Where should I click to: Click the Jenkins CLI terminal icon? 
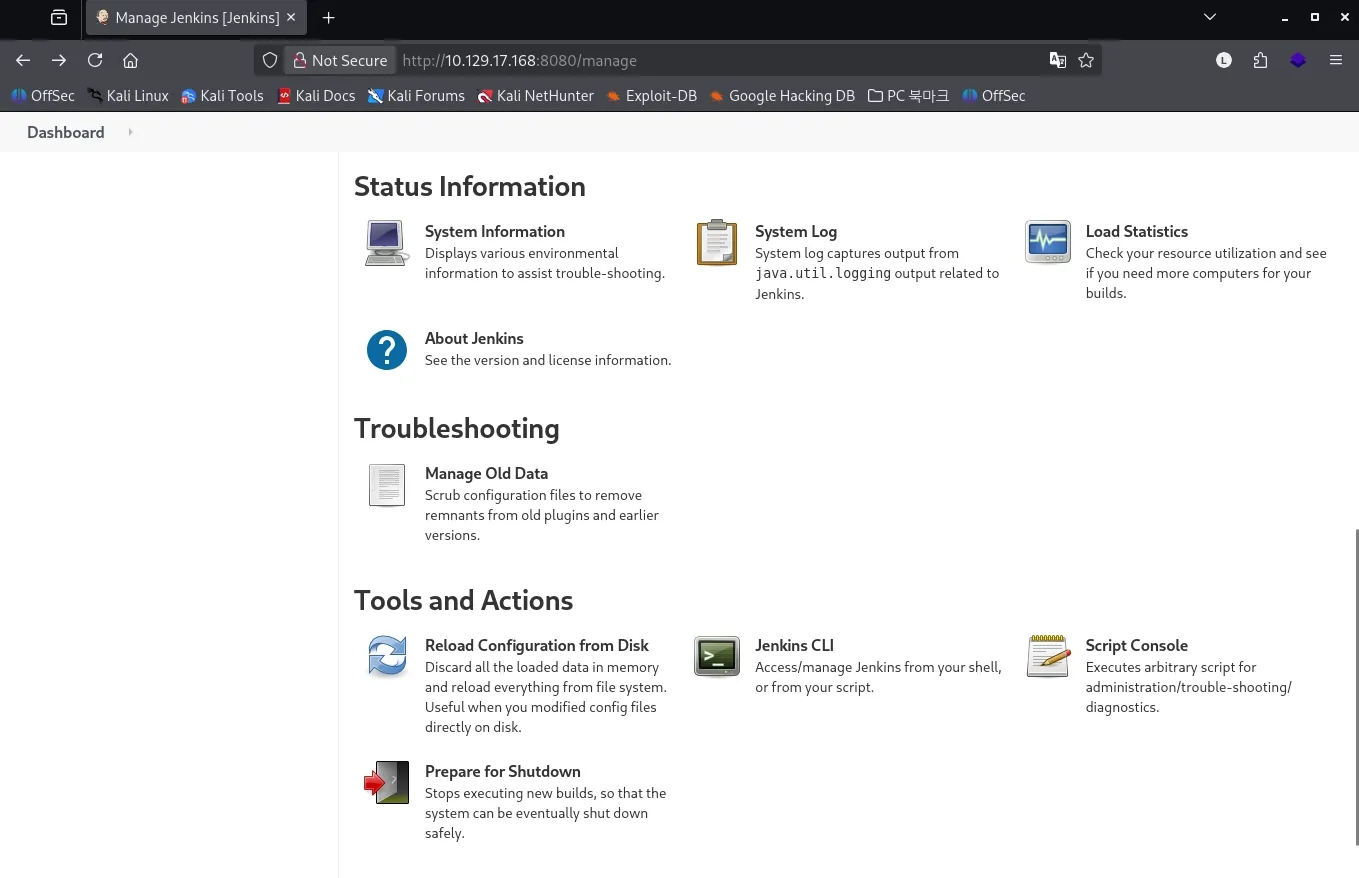click(717, 657)
